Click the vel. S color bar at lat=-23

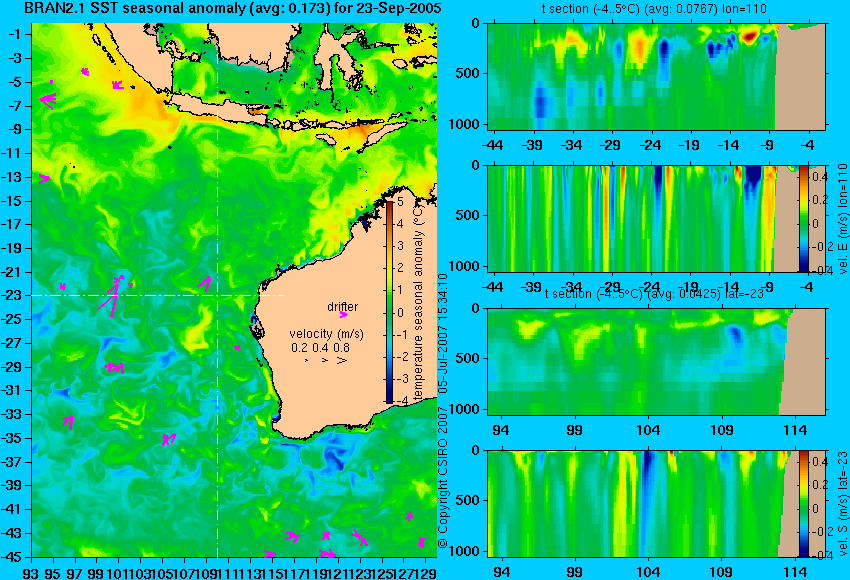click(x=804, y=504)
